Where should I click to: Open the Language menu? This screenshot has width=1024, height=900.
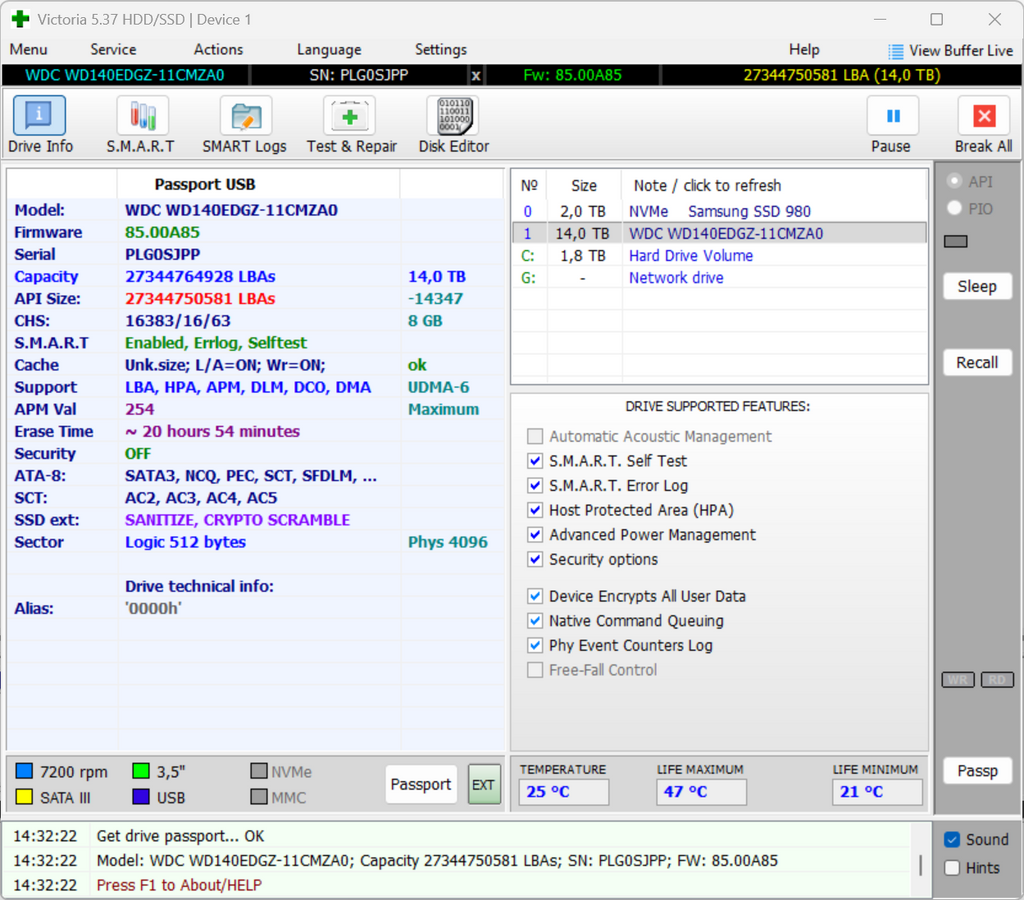pyautogui.click(x=329, y=50)
